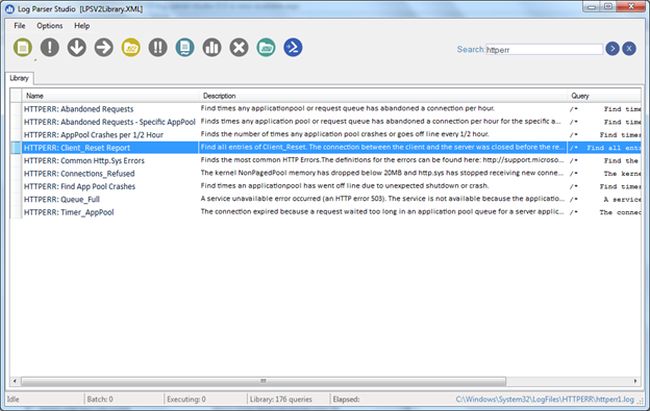650x411 pixels.
Task: Click the row header of the Client_Reset Report row
Action: click(x=16, y=148)
